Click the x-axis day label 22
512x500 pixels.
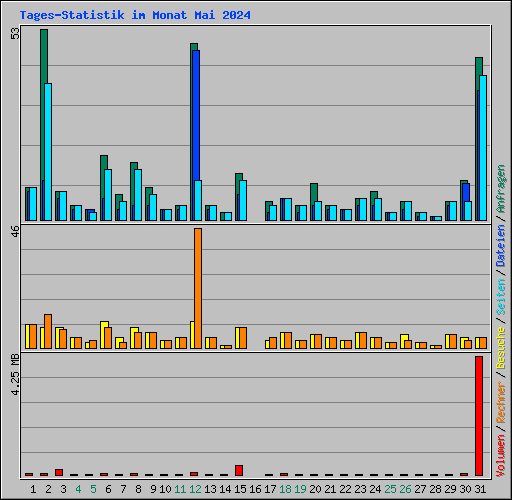click(345, 489)
